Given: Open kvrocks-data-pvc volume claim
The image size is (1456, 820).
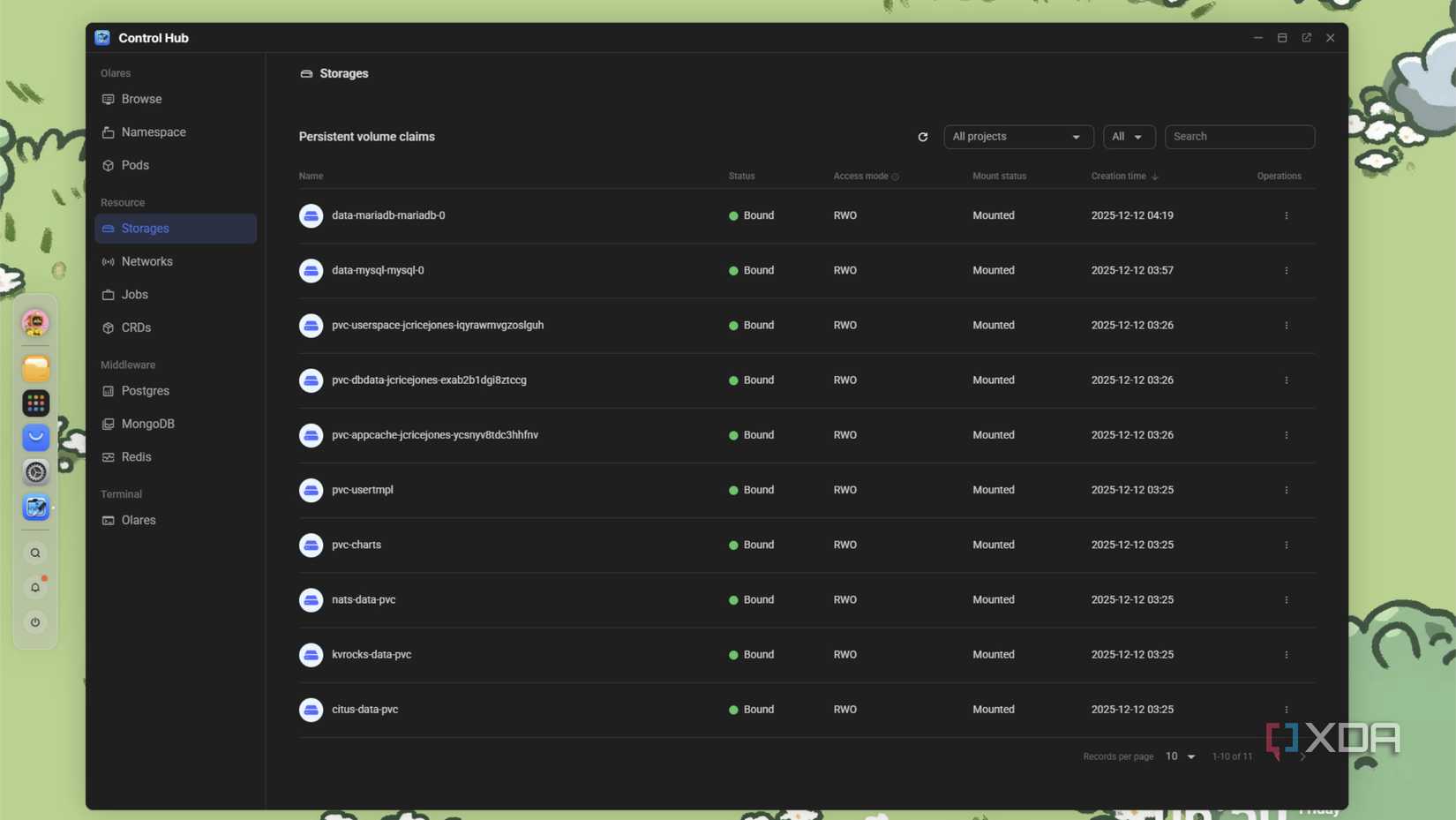Looking at the screenshot, I should pos(372,655).
